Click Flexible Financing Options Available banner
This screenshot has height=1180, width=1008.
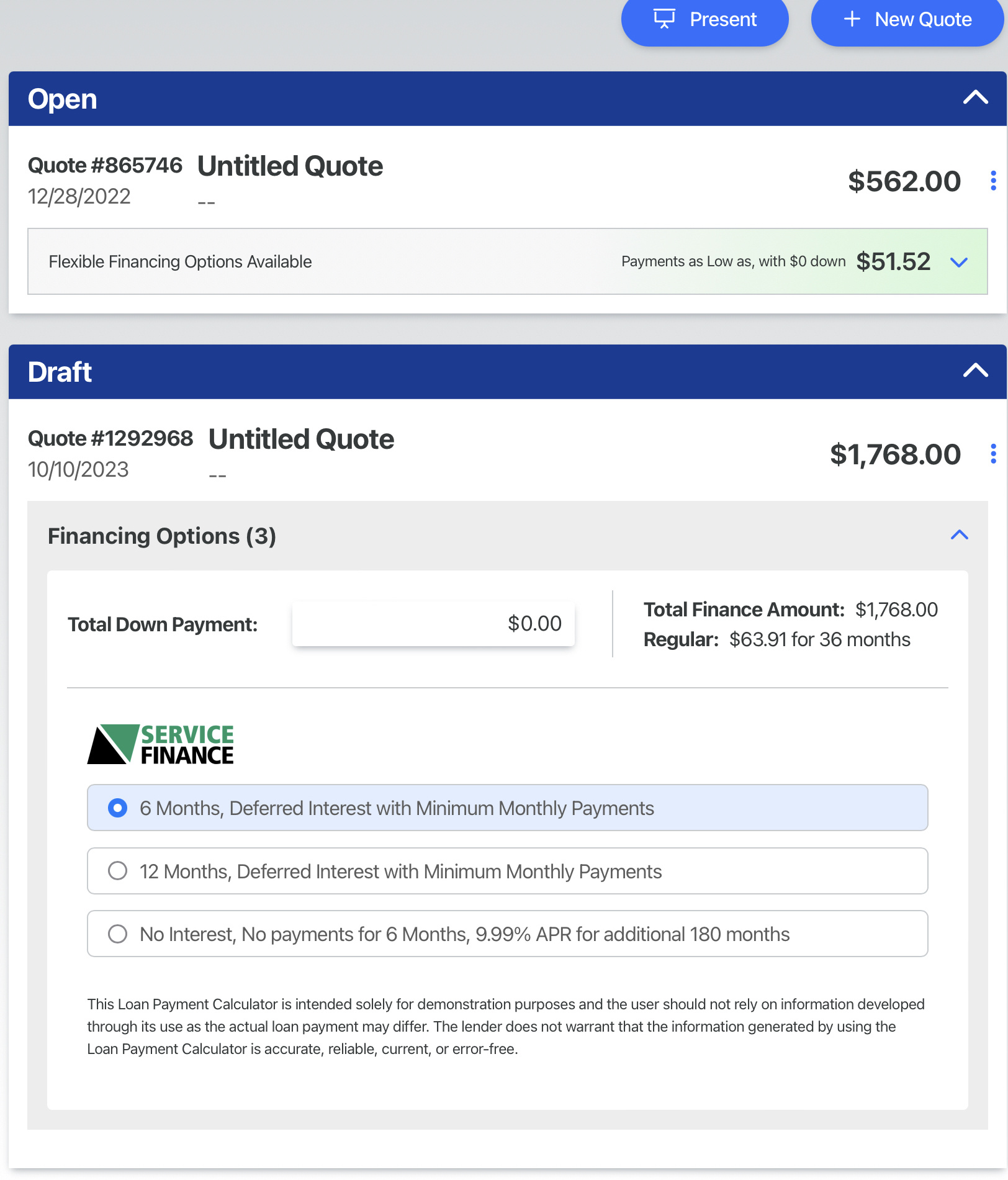(180, 262)
